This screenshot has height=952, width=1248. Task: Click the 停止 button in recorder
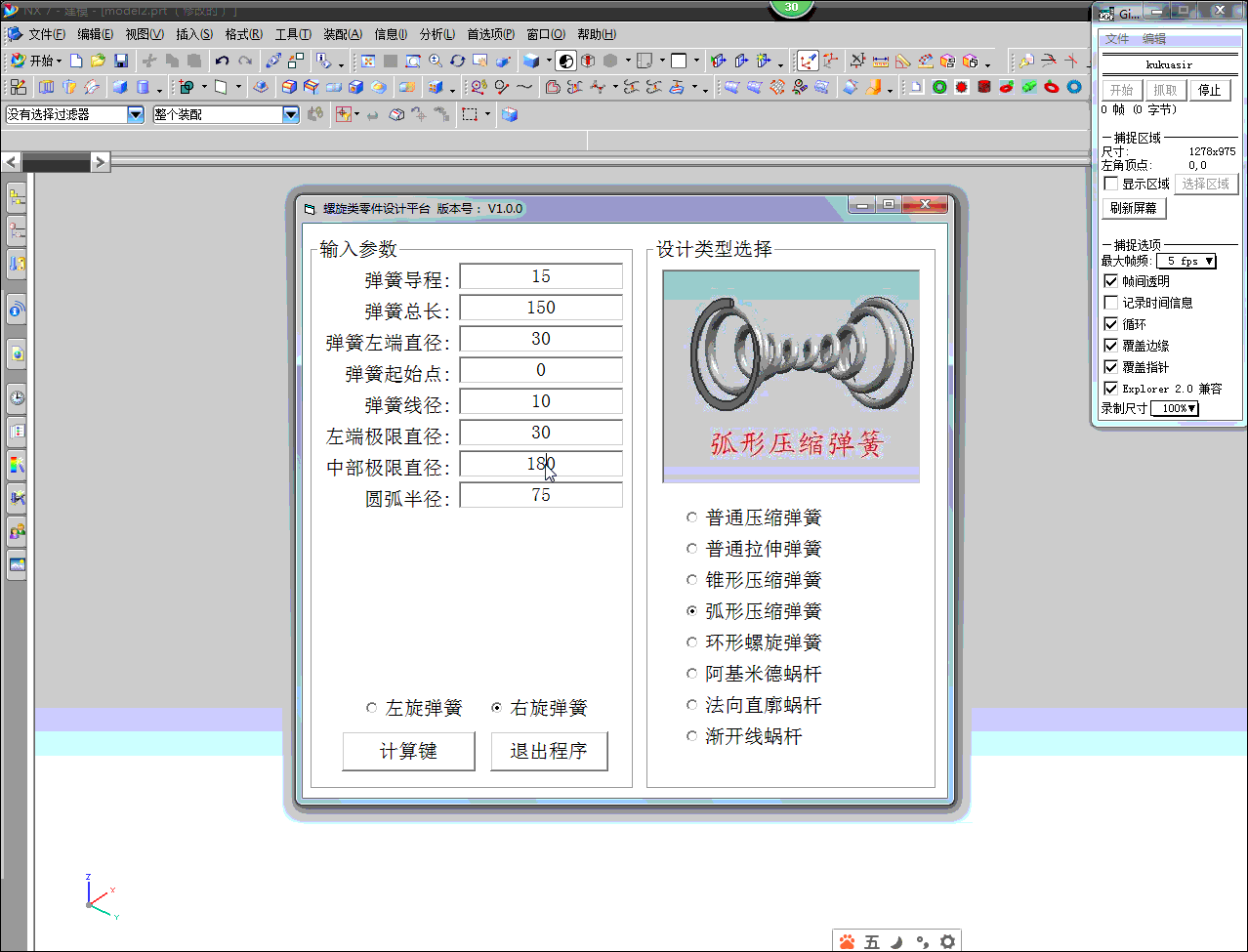click(x=1210, y=90)
